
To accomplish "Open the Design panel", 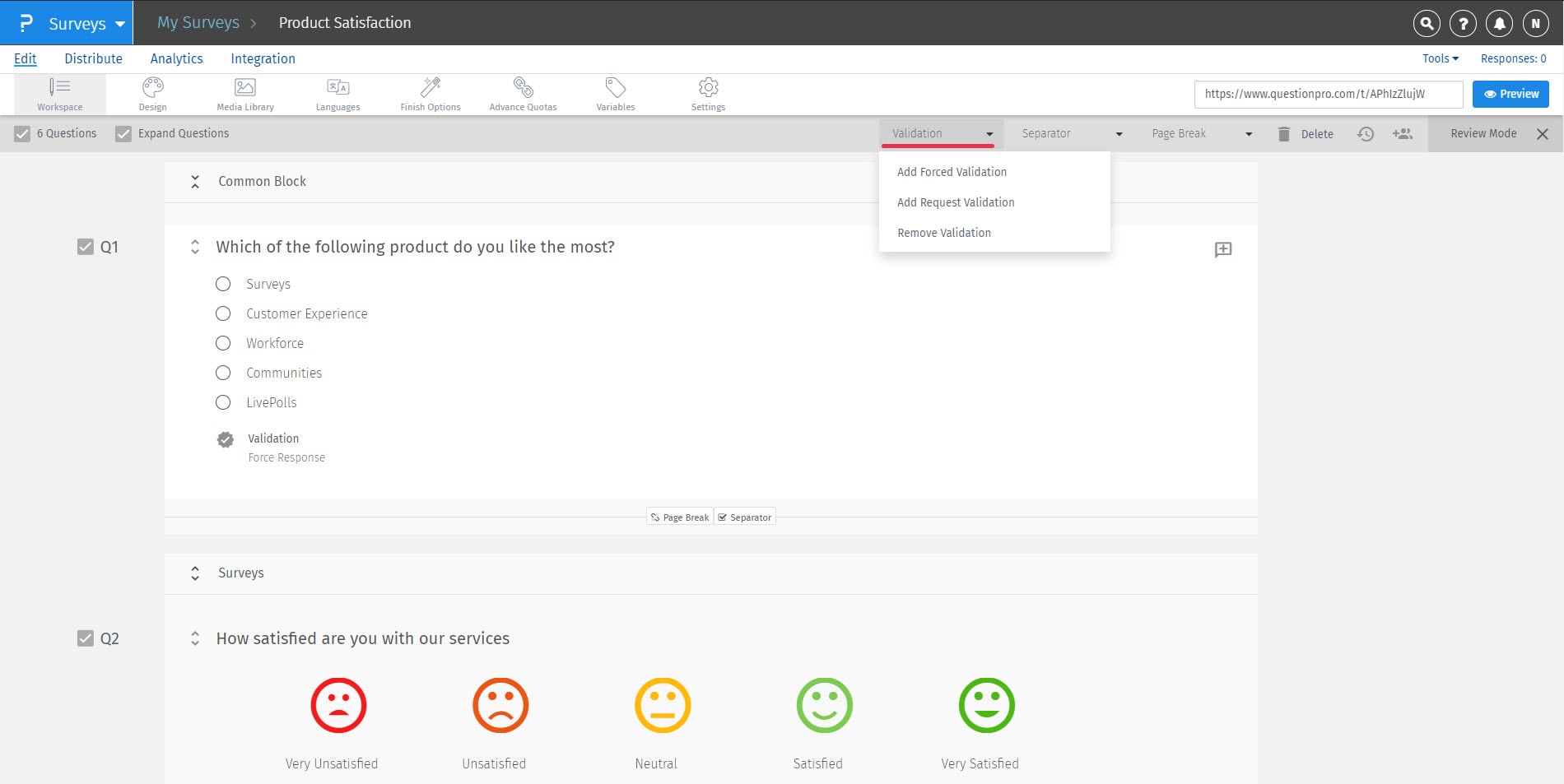I will pos(152,93).
